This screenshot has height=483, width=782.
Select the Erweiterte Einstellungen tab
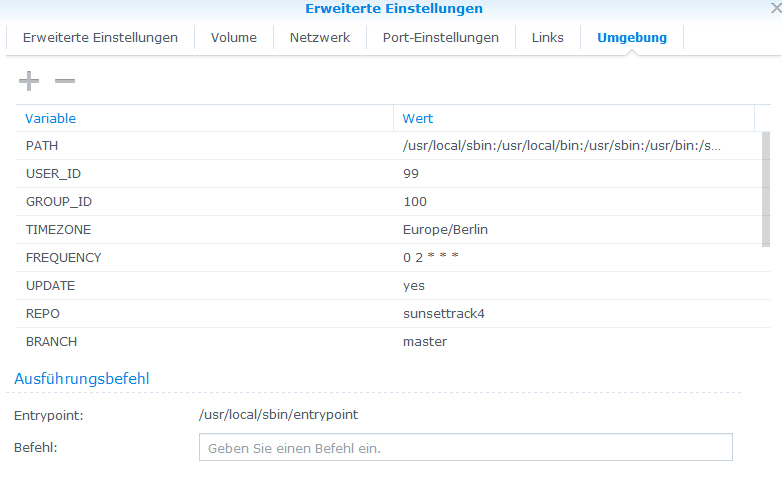100,37
